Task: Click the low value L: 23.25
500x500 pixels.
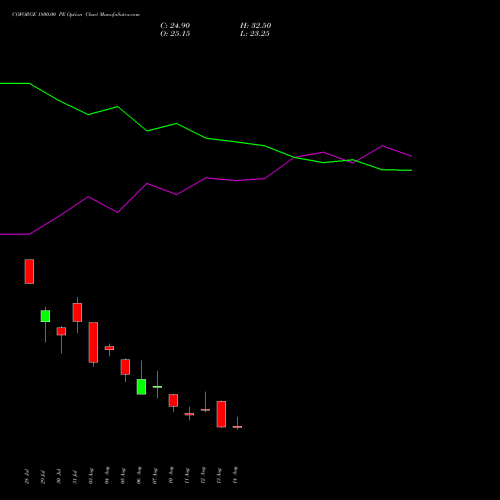Action: pyautogui.click(x=255, y=34)
